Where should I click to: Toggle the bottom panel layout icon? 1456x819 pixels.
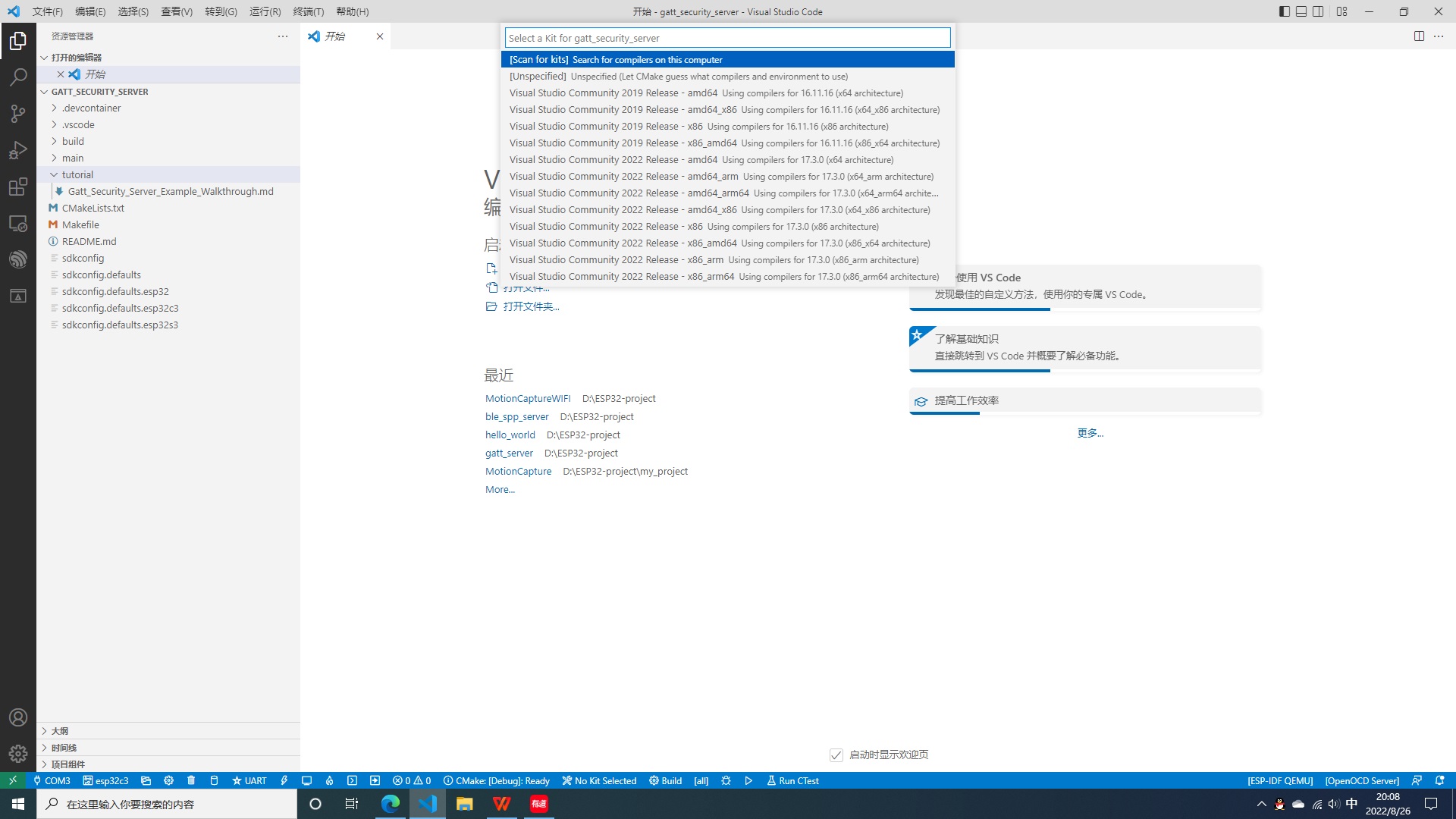pos(1301,11)
